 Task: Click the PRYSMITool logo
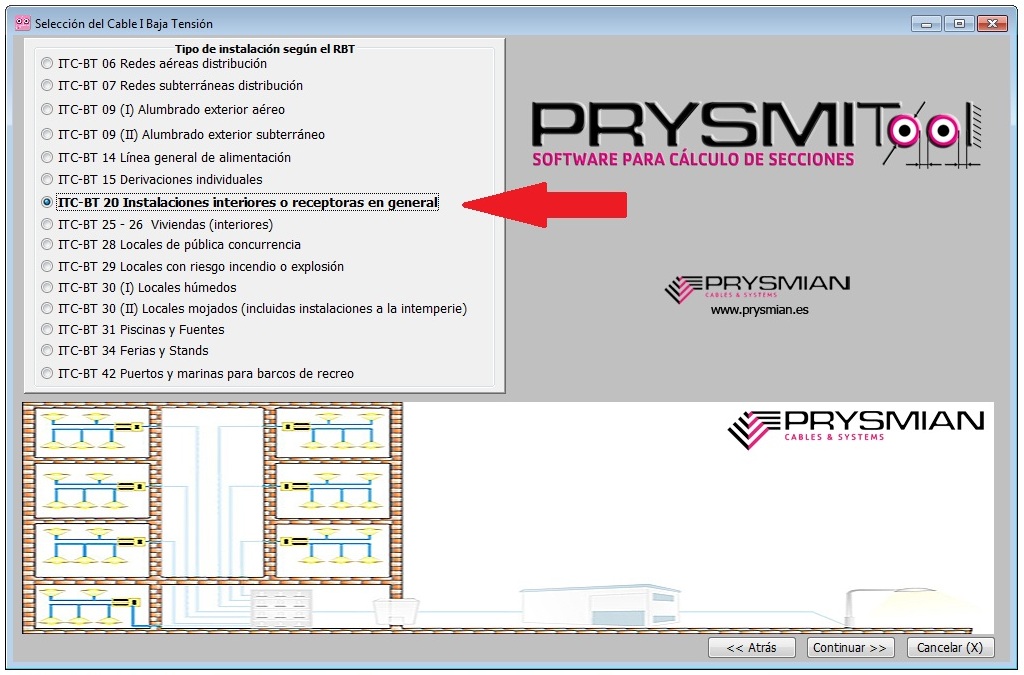756,134
